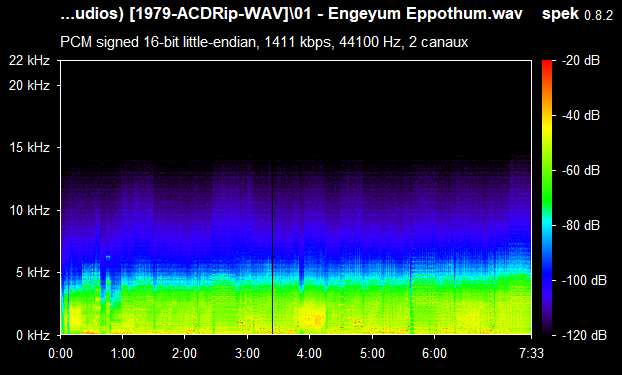Click the 7:33 end time label

(531, 353)
